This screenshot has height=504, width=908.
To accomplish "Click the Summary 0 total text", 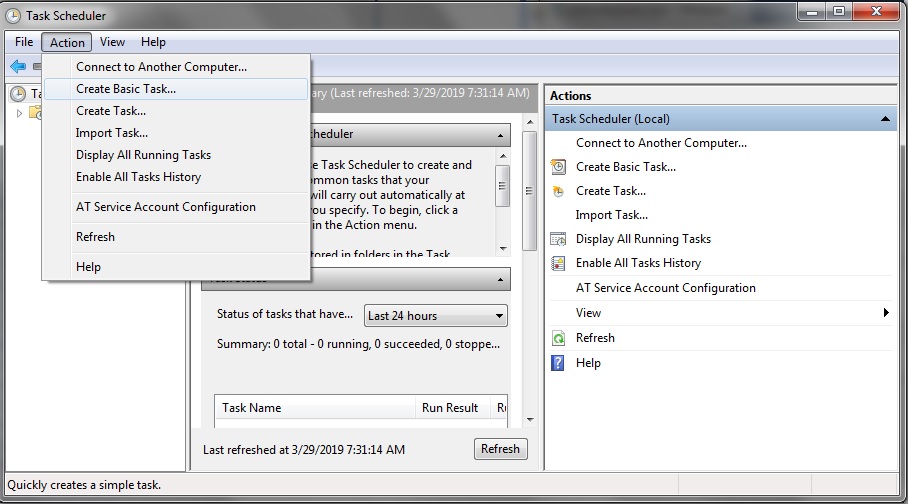I will [358, 344].
